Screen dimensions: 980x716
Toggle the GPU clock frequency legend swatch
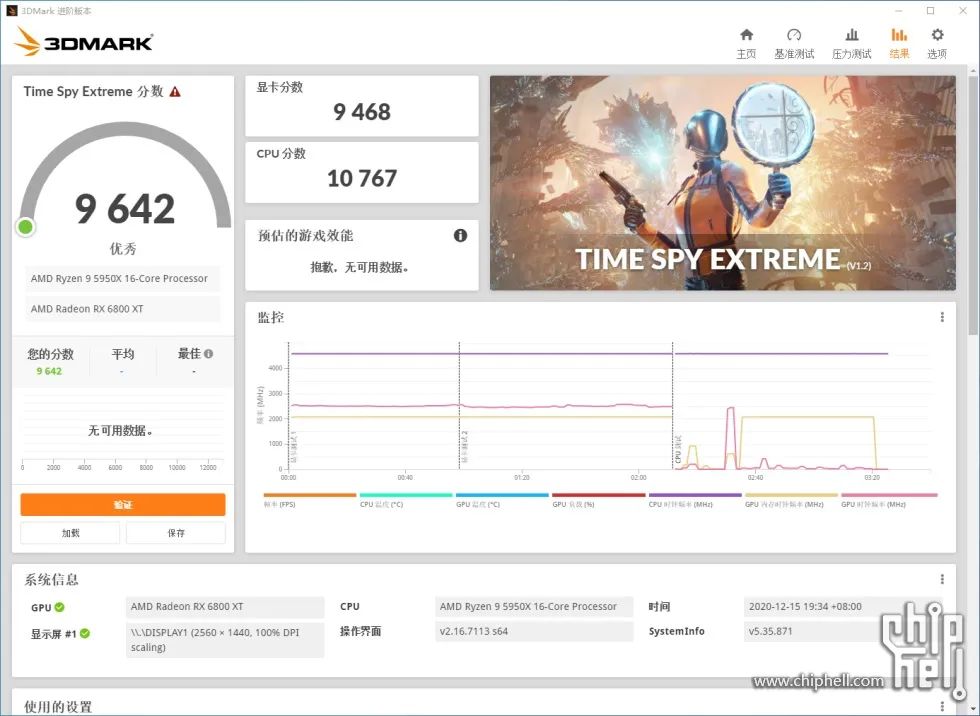click(889, 495)
